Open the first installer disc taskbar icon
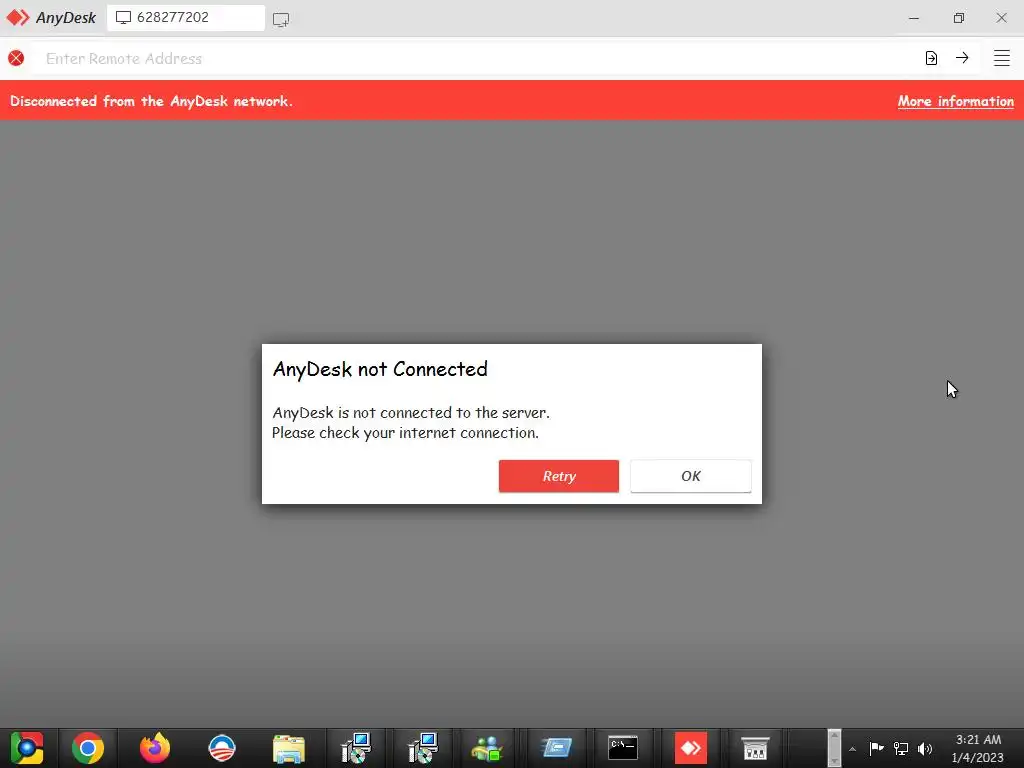This screenshot has width=1024, height=768. pyautogui.click(x=356, y=748)
